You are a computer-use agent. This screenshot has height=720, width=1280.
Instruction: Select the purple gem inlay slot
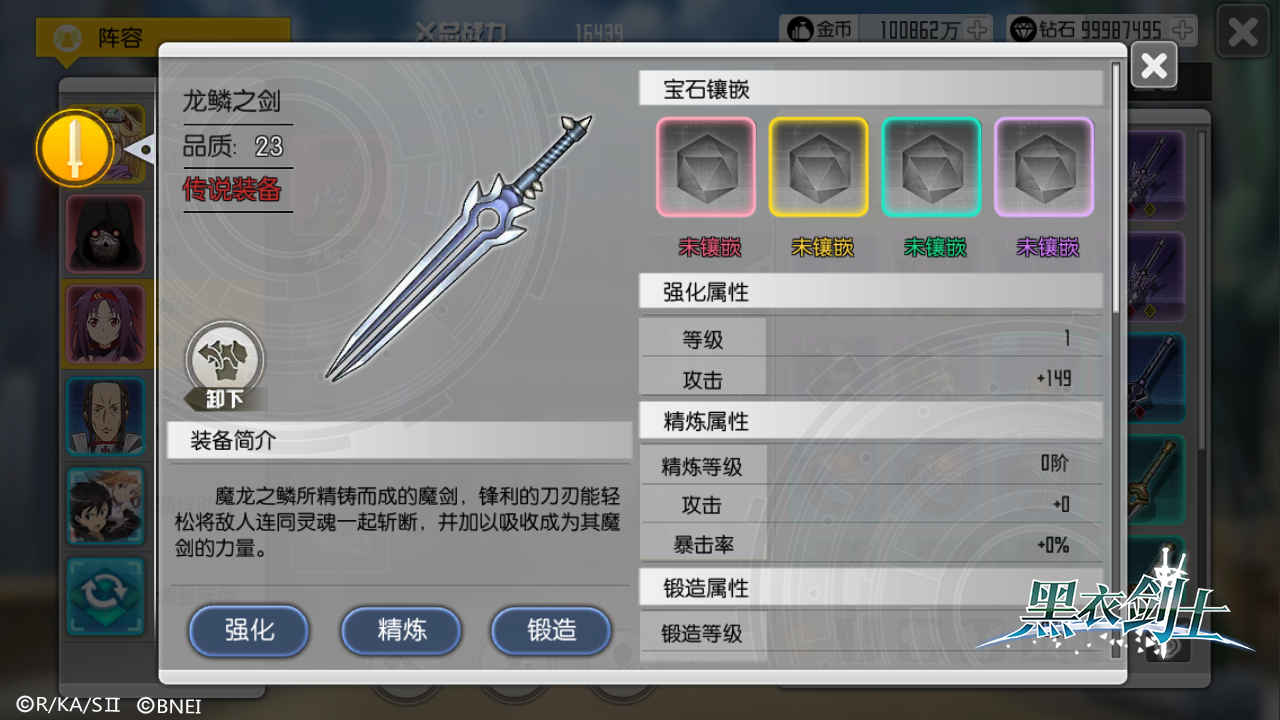tap(1044, 167)
